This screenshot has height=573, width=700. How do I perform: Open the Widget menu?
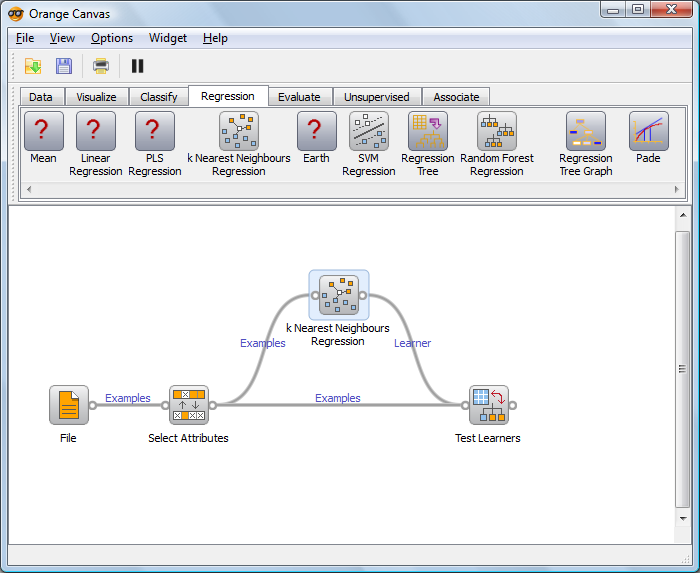click(x=168, y=38)
